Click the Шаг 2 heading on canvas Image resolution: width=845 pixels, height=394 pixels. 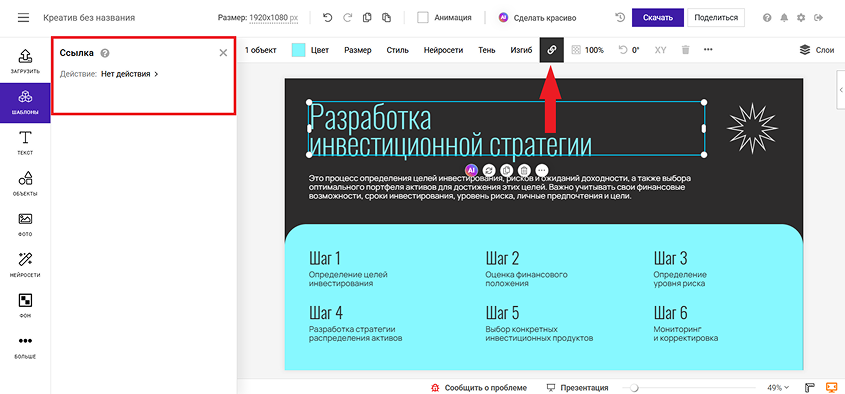point(502,258)
